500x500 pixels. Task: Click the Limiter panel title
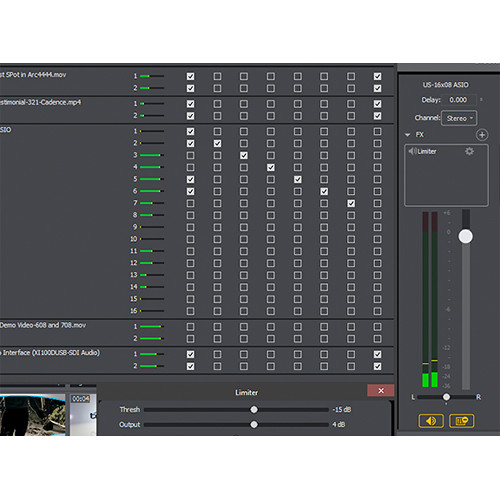coord(246,393)
